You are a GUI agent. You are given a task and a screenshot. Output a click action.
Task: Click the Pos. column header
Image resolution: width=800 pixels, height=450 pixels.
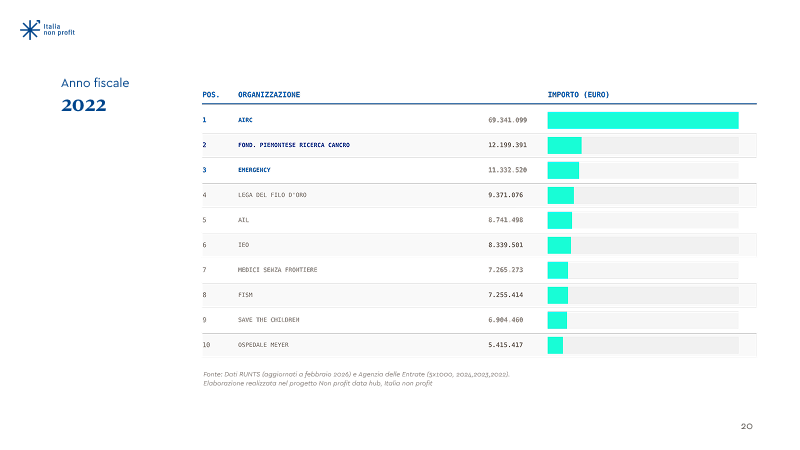point(211,95)
